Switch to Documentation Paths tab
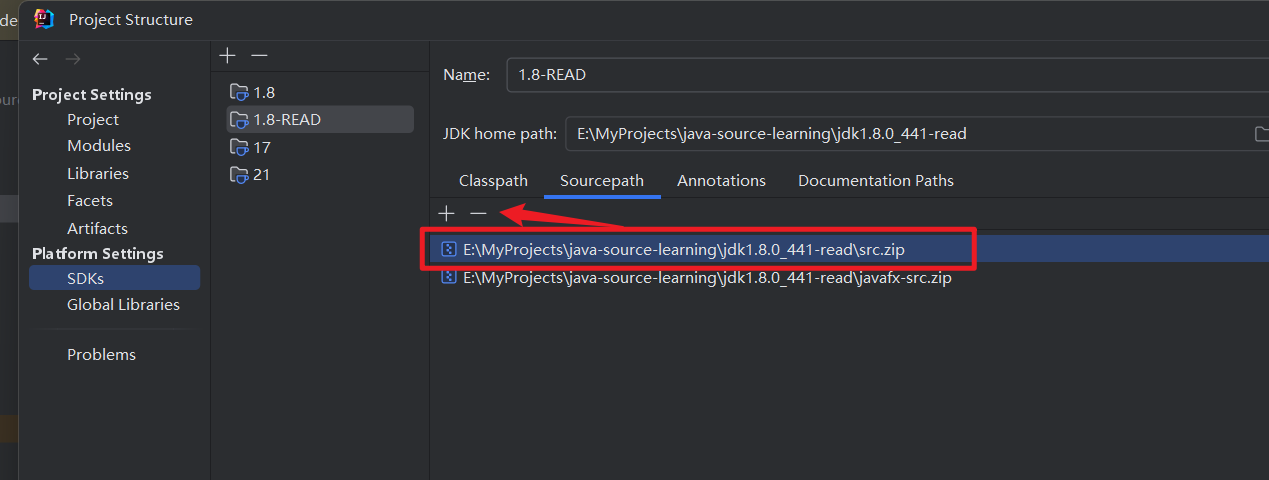The width and height of the screenshot is (1269, 480). coord(875,181)
